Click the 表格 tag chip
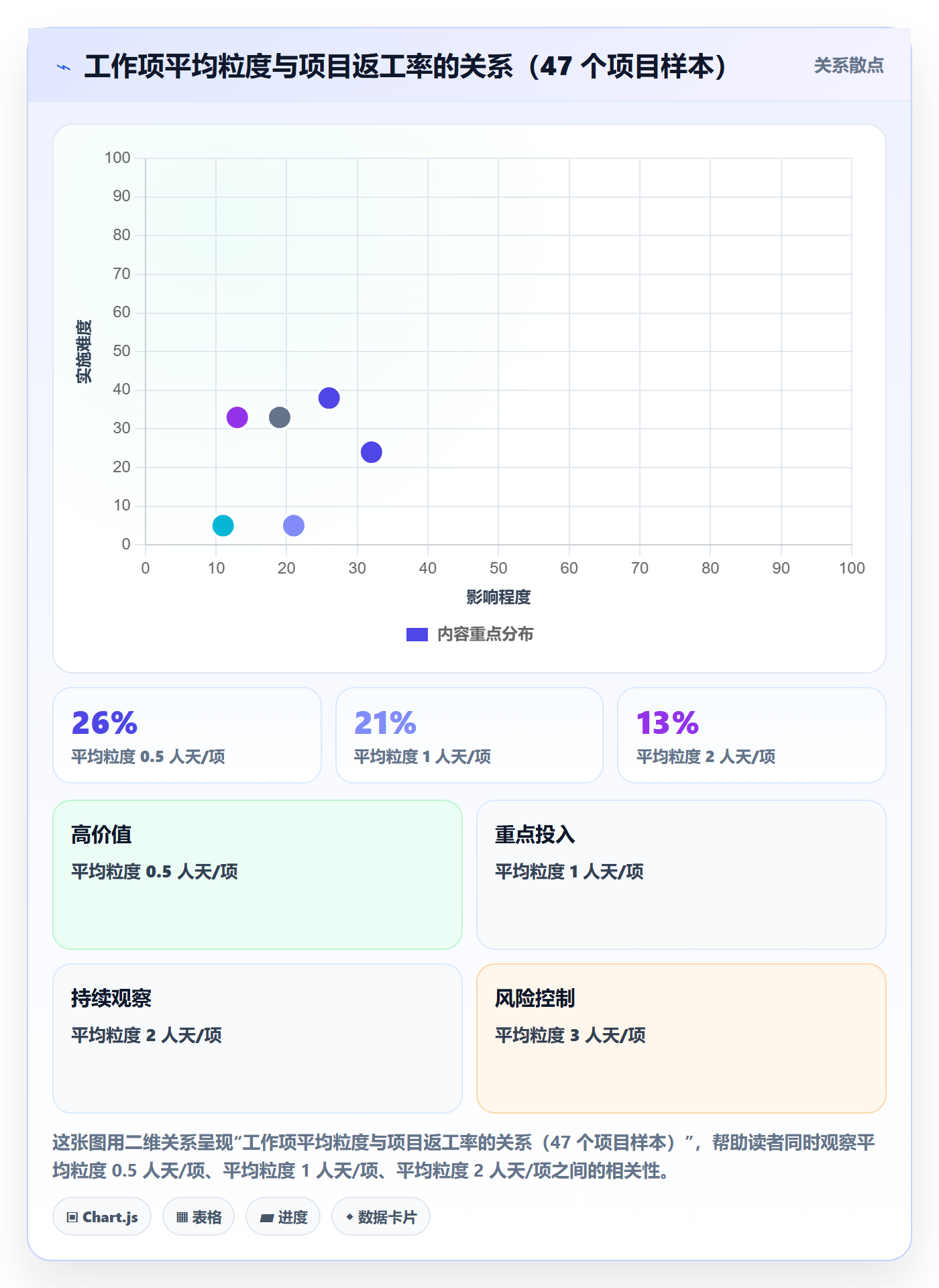The width and height of the screenshot is (939, 1288). (199, 1217)
